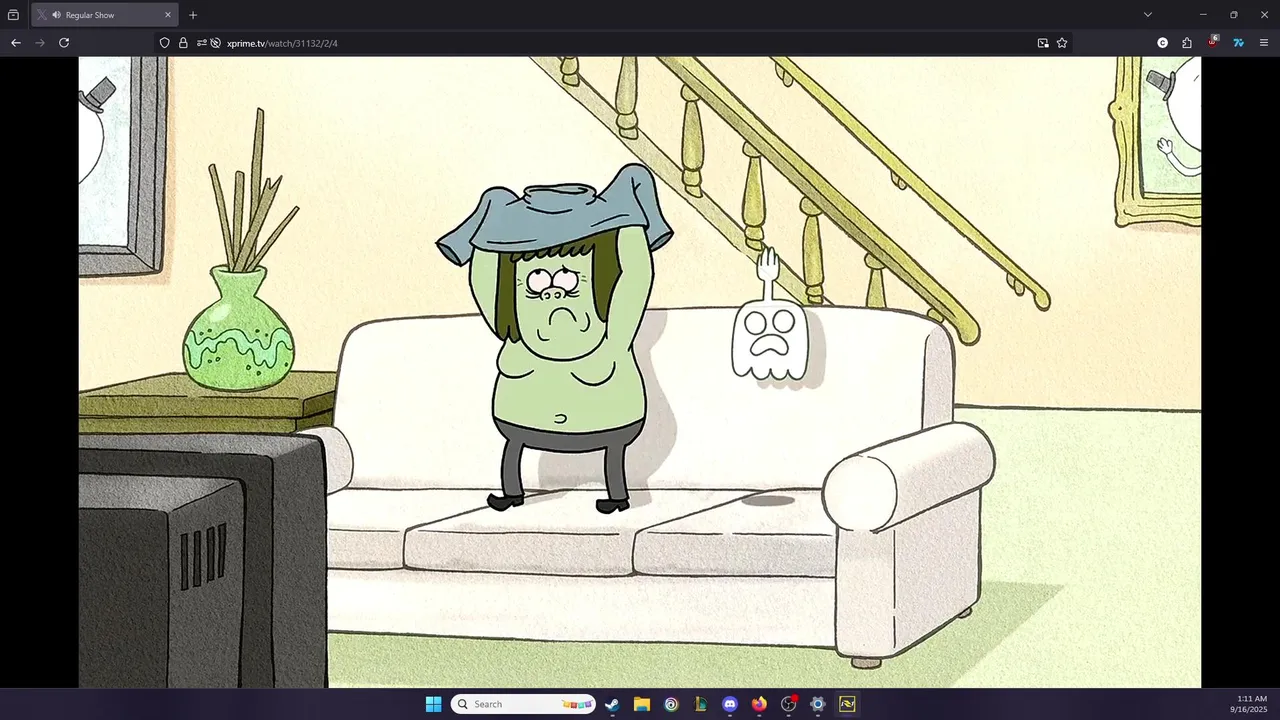Click the video player to pause

click(640, 372)
